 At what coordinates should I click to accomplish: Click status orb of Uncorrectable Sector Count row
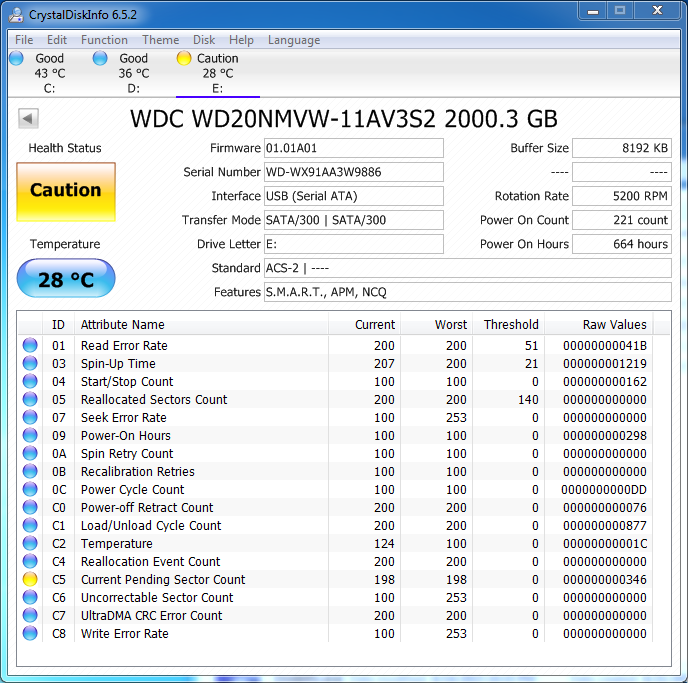pyautogui.click(x=30, y=597)
